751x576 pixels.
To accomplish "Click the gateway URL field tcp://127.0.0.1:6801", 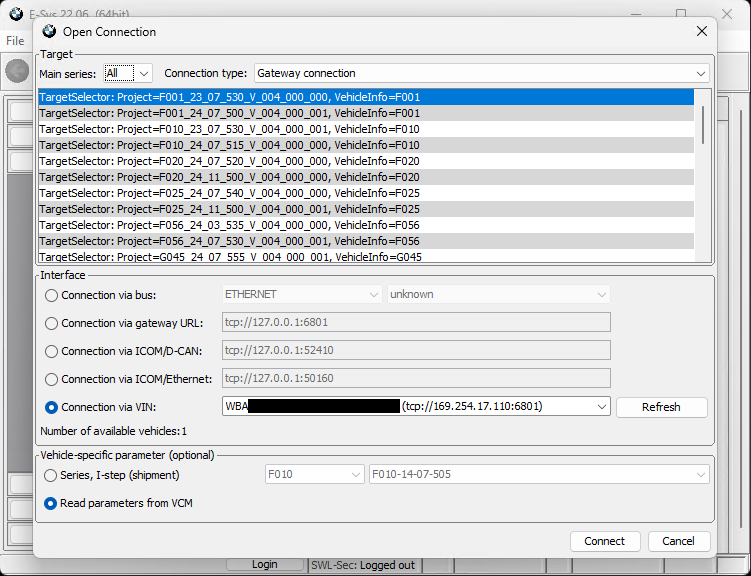I will [416, 322].
